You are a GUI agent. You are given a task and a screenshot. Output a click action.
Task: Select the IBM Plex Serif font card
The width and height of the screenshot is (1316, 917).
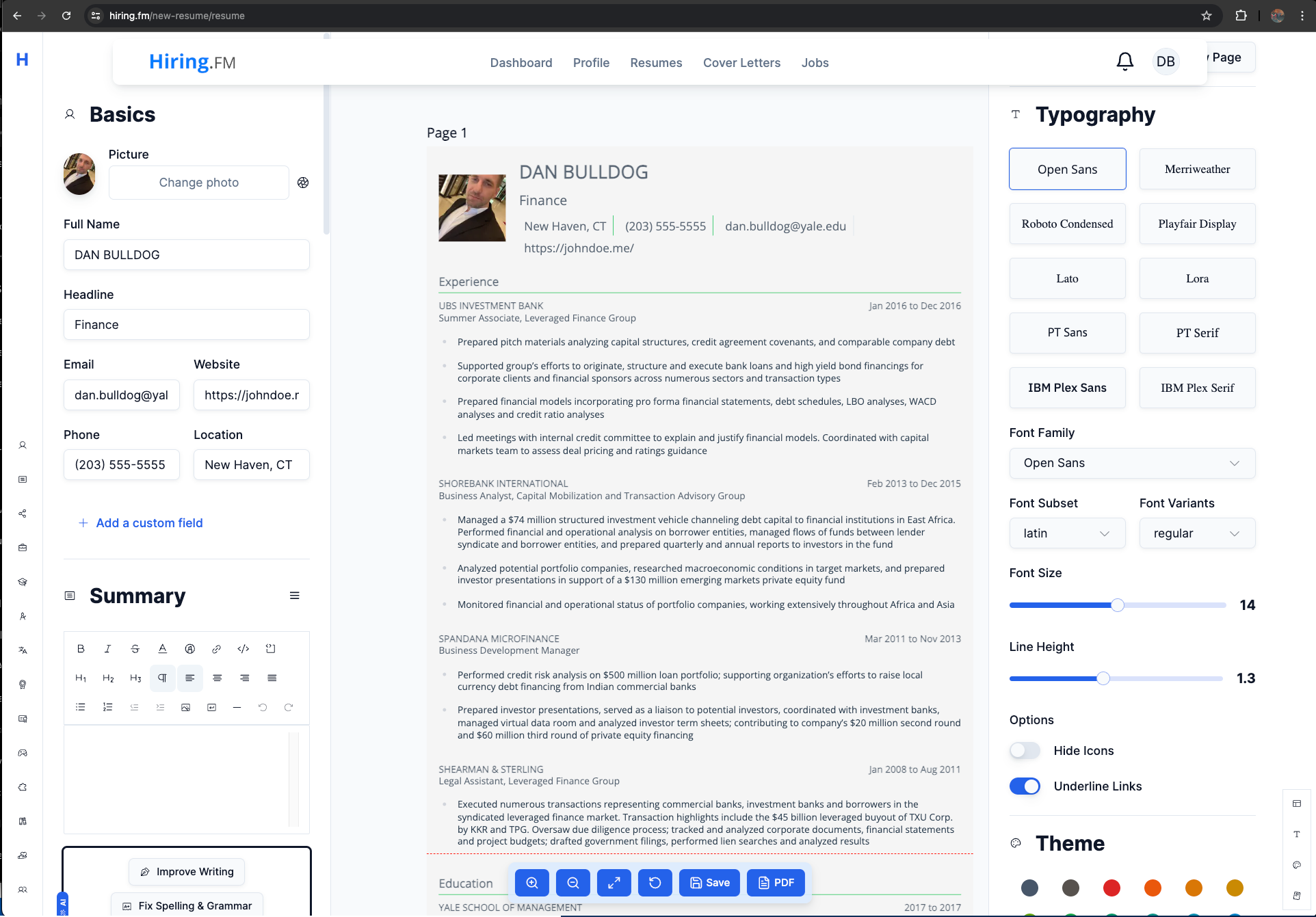click(x=1197, y=388)
